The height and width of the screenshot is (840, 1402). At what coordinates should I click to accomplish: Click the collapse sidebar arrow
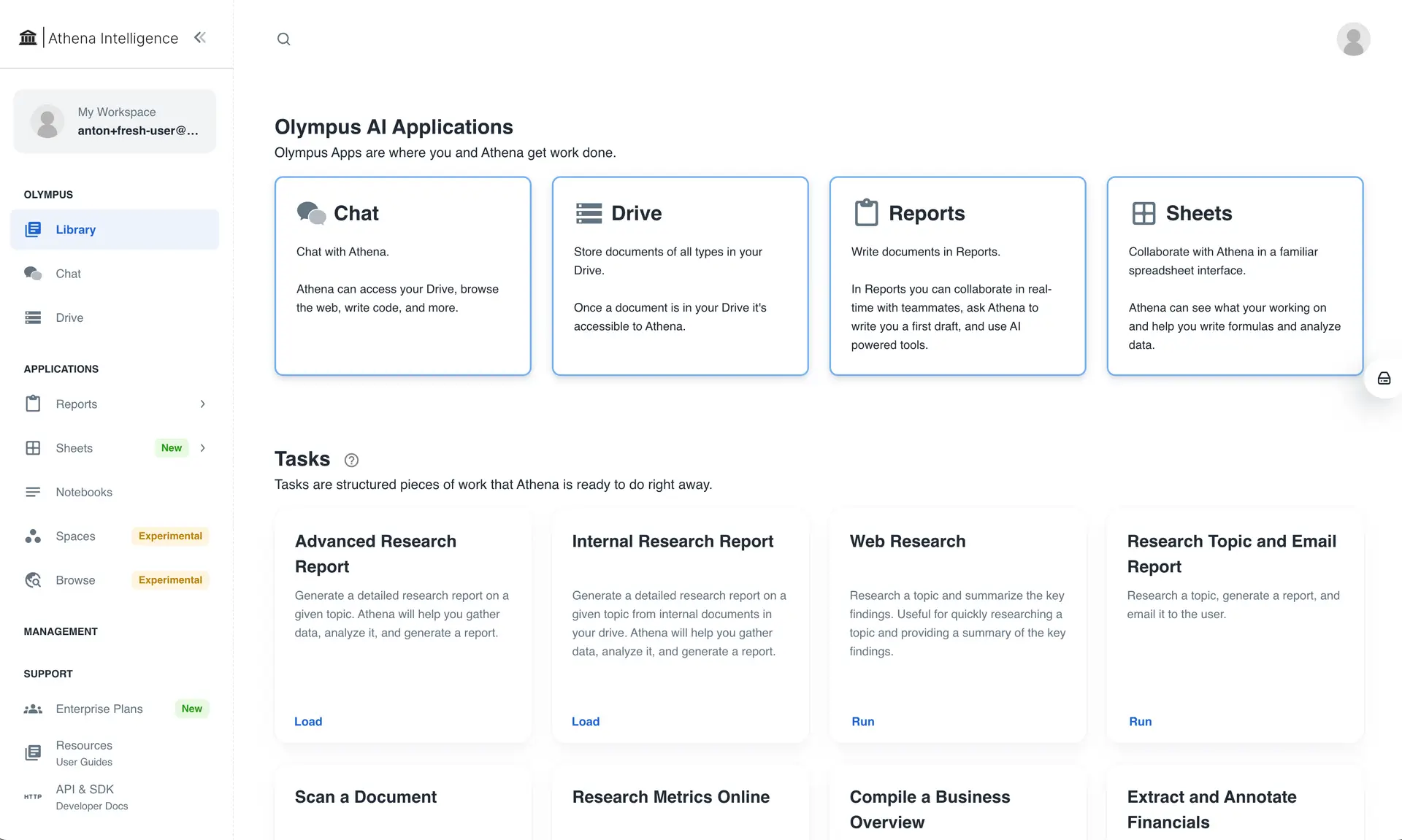[200, 38]
